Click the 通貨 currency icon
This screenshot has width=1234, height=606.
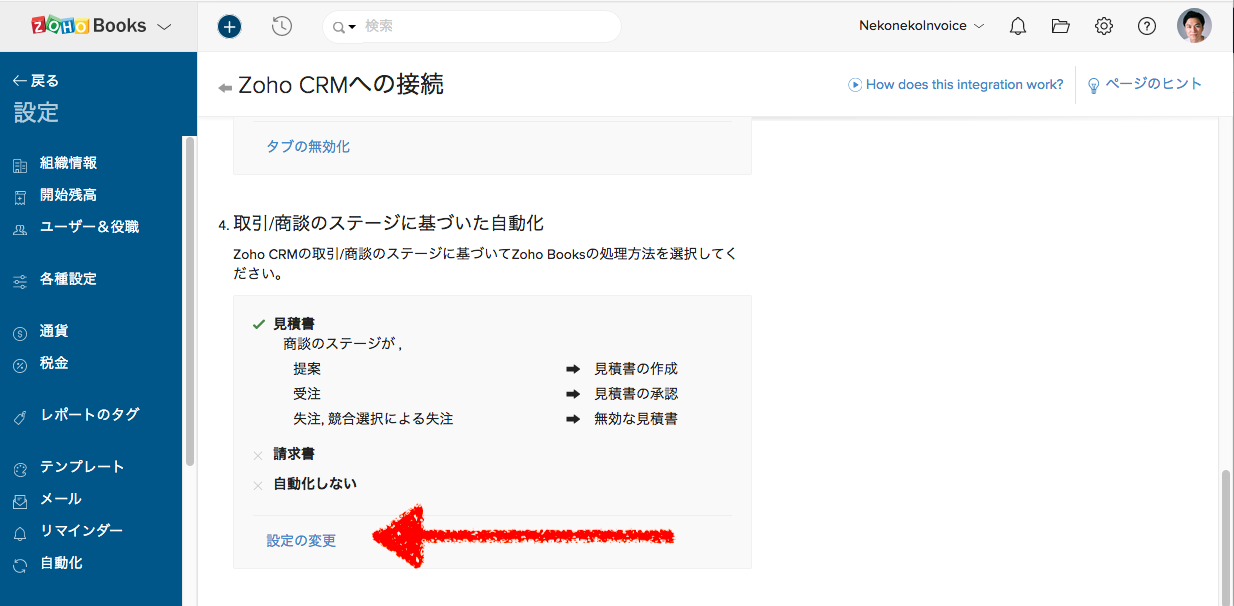(x=20, y=333)
